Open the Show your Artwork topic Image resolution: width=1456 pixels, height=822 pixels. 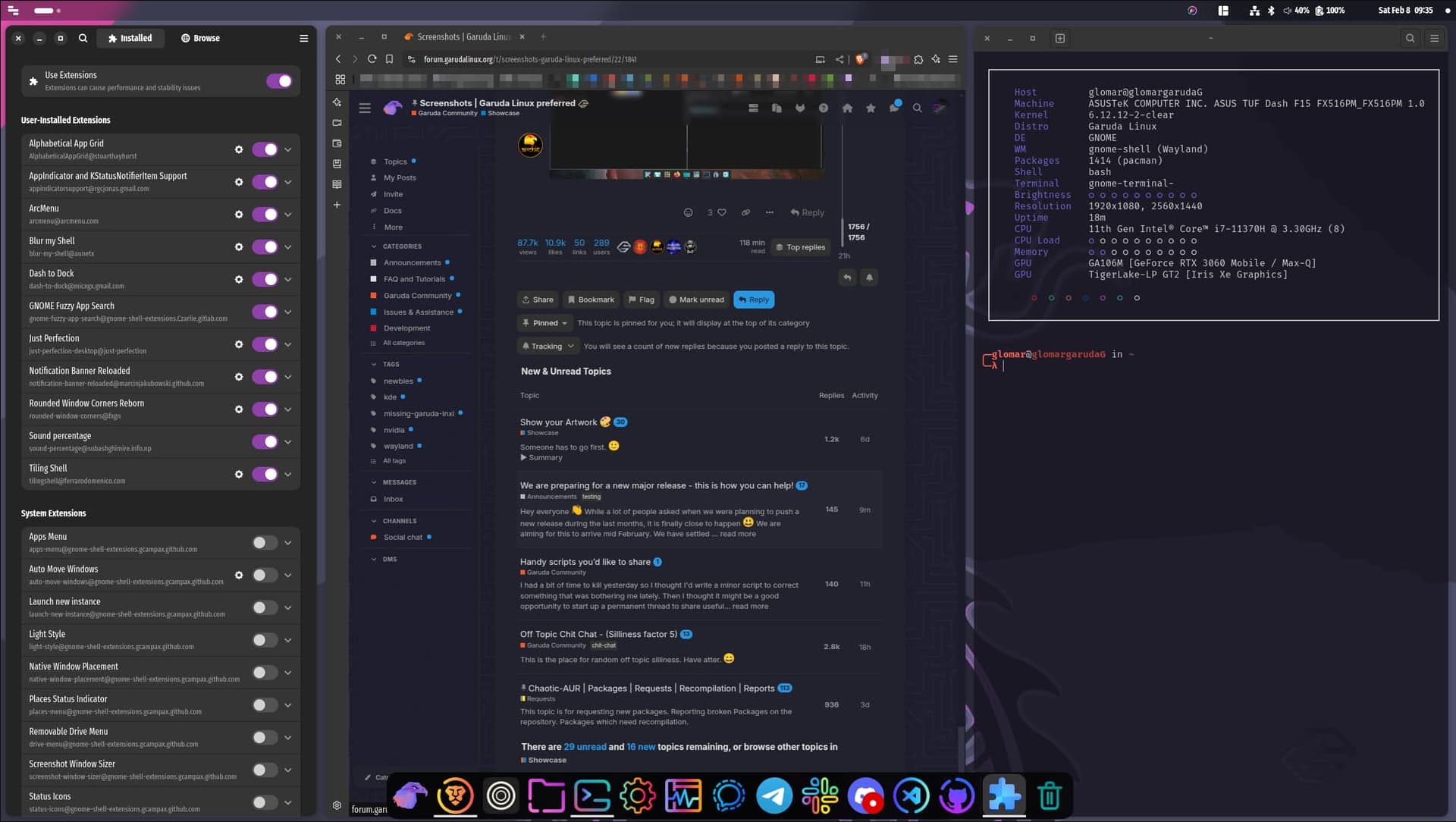click(558, 422)
